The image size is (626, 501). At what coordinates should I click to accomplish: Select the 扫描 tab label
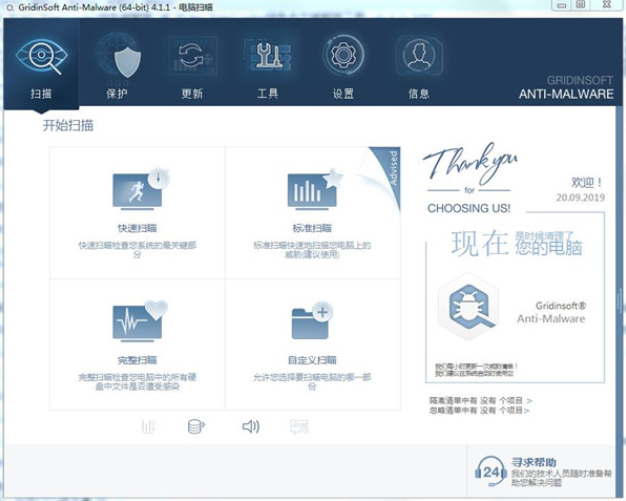pyautogui.click(x=42, y=94)
